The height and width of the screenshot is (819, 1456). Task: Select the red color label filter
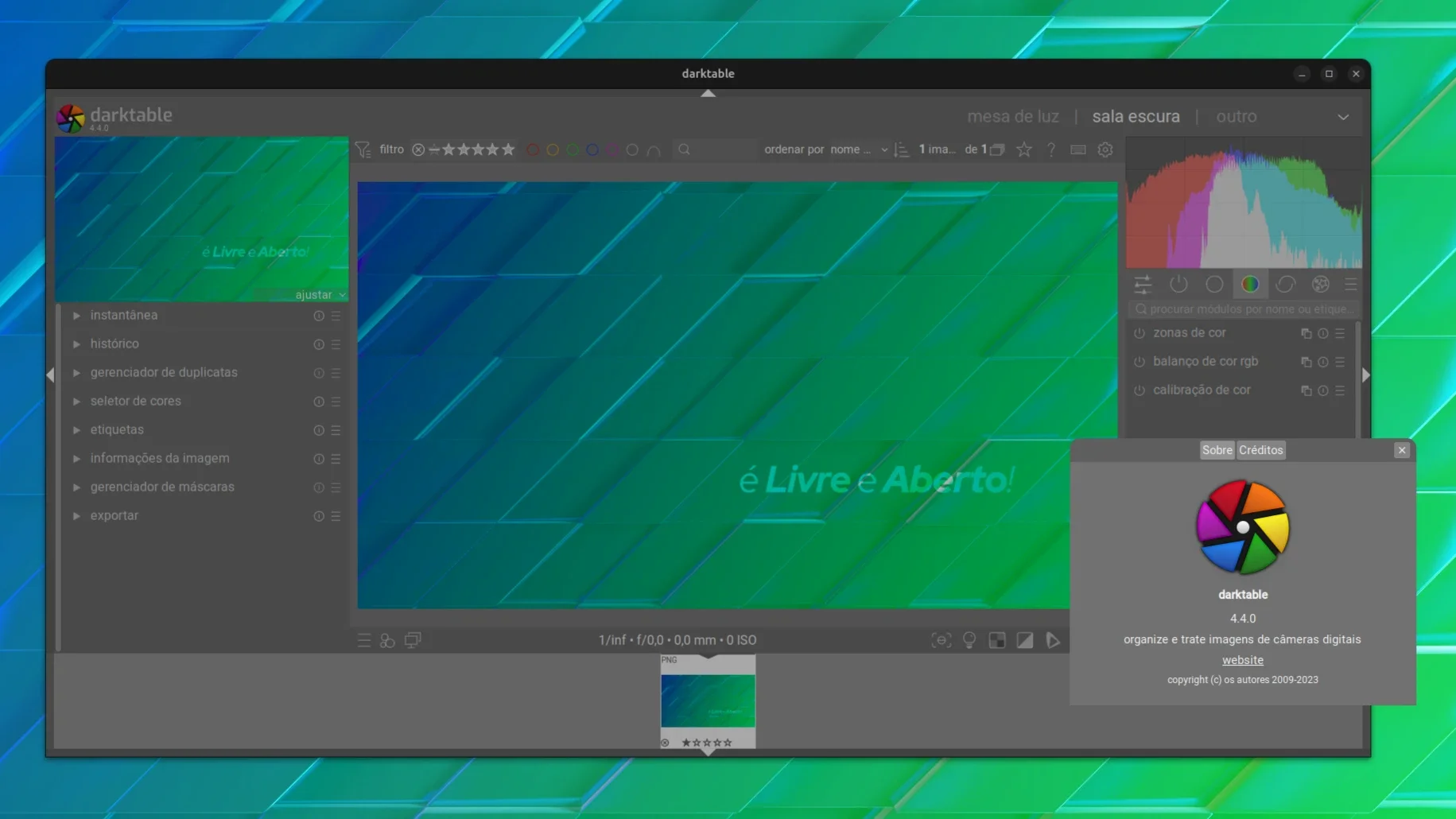(x=533, y=149)
